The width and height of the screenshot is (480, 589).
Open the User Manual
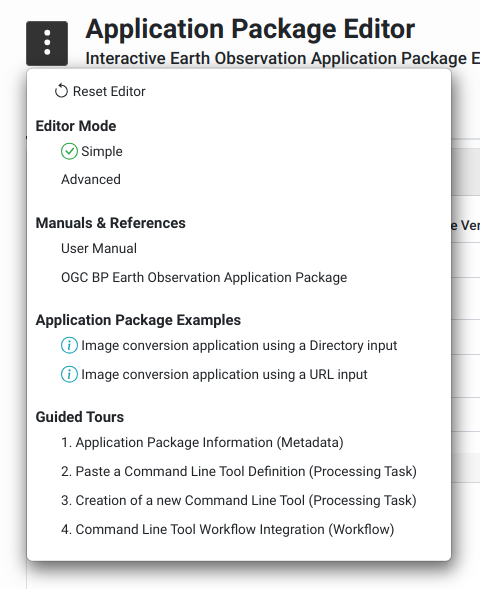tap(99, 248)
